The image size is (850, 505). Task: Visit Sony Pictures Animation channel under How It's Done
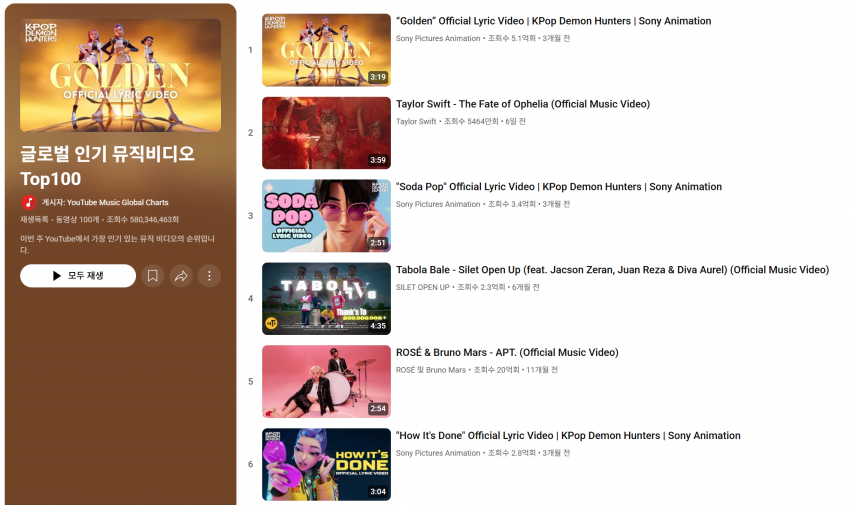coord(438,453)
